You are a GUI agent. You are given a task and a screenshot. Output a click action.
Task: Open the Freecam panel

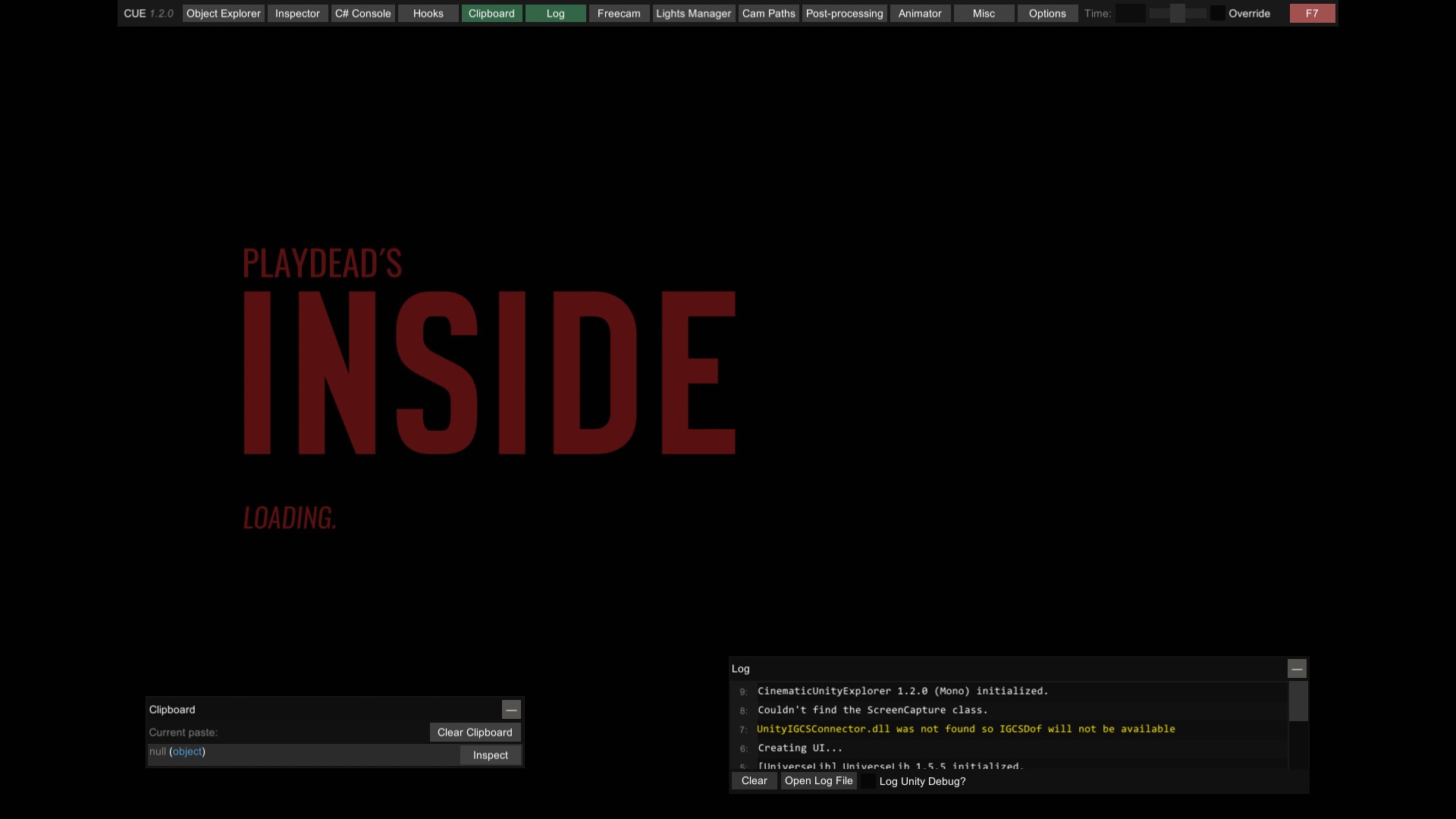[x=619, y=14]
